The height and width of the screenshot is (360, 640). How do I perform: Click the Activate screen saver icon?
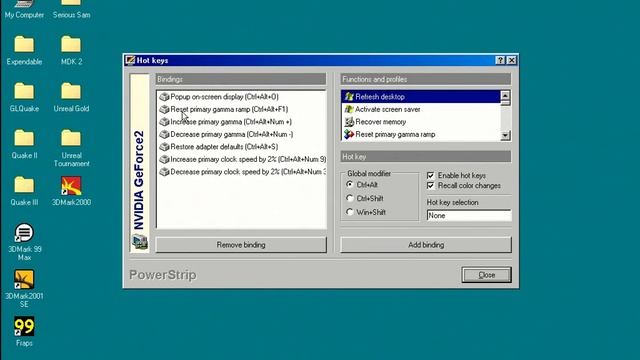tap(349, 109)
